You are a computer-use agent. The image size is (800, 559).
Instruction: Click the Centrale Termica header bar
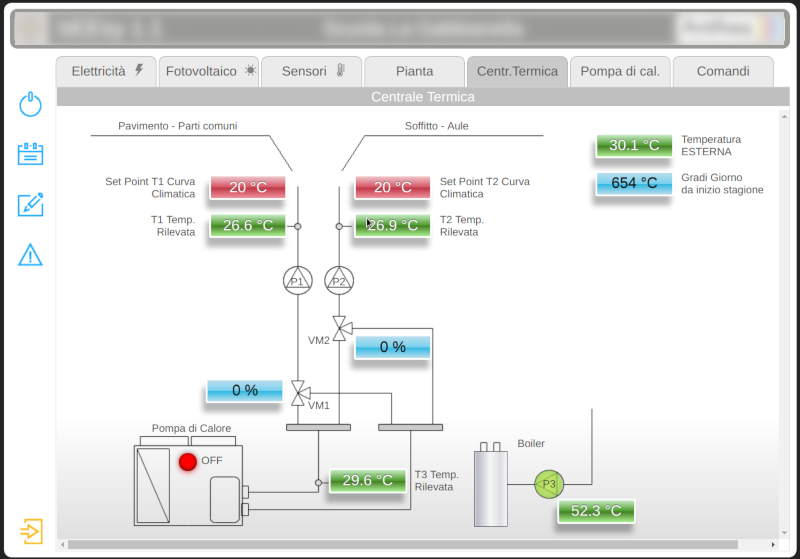[x=423, y=97]
